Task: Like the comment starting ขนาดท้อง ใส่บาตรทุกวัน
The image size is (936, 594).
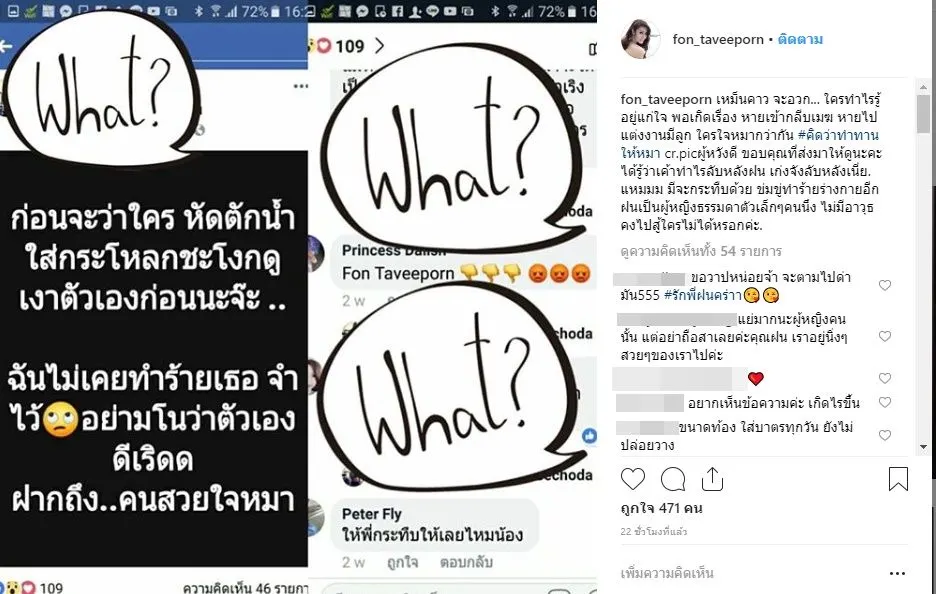Action: [885, 435]
